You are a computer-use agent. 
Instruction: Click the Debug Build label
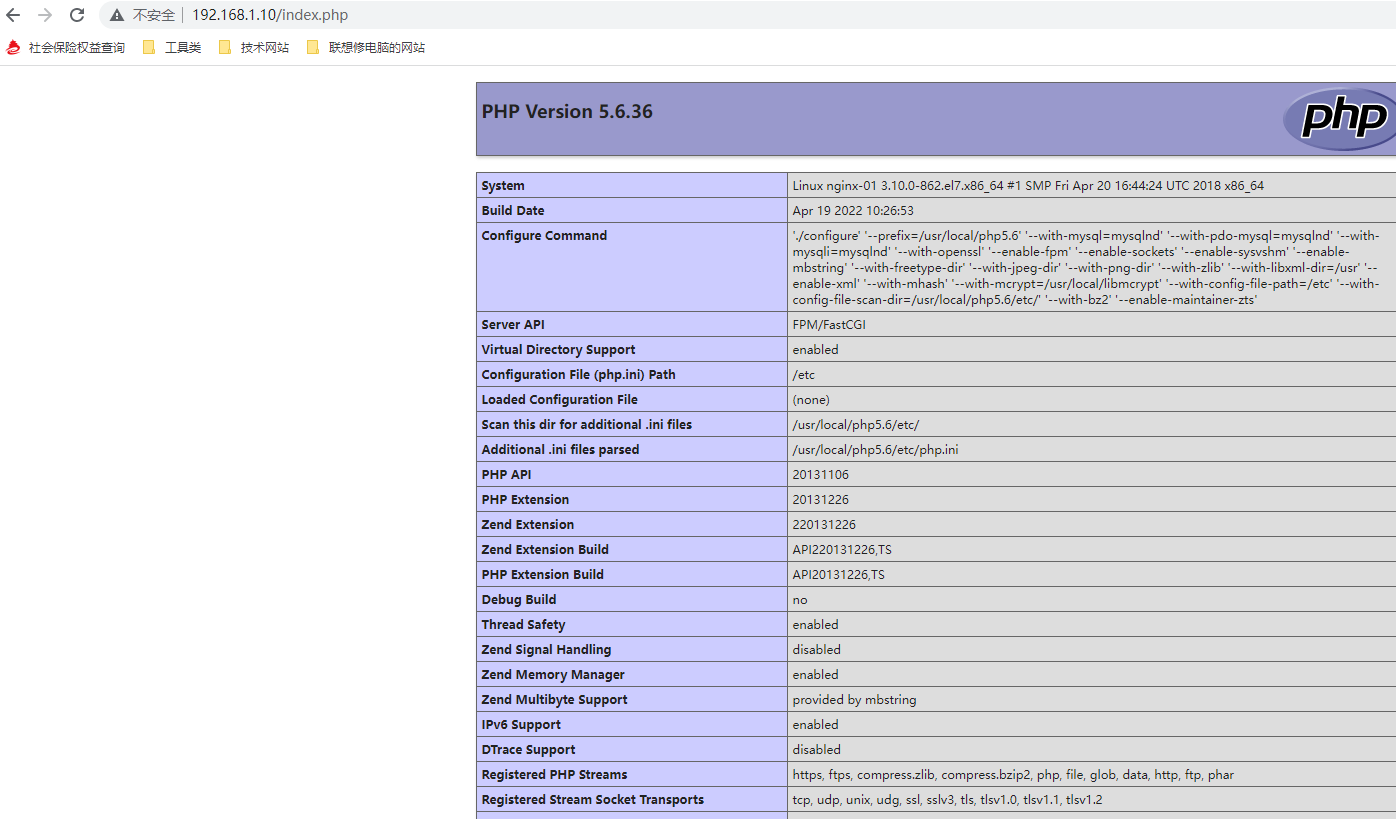[519, 600]
